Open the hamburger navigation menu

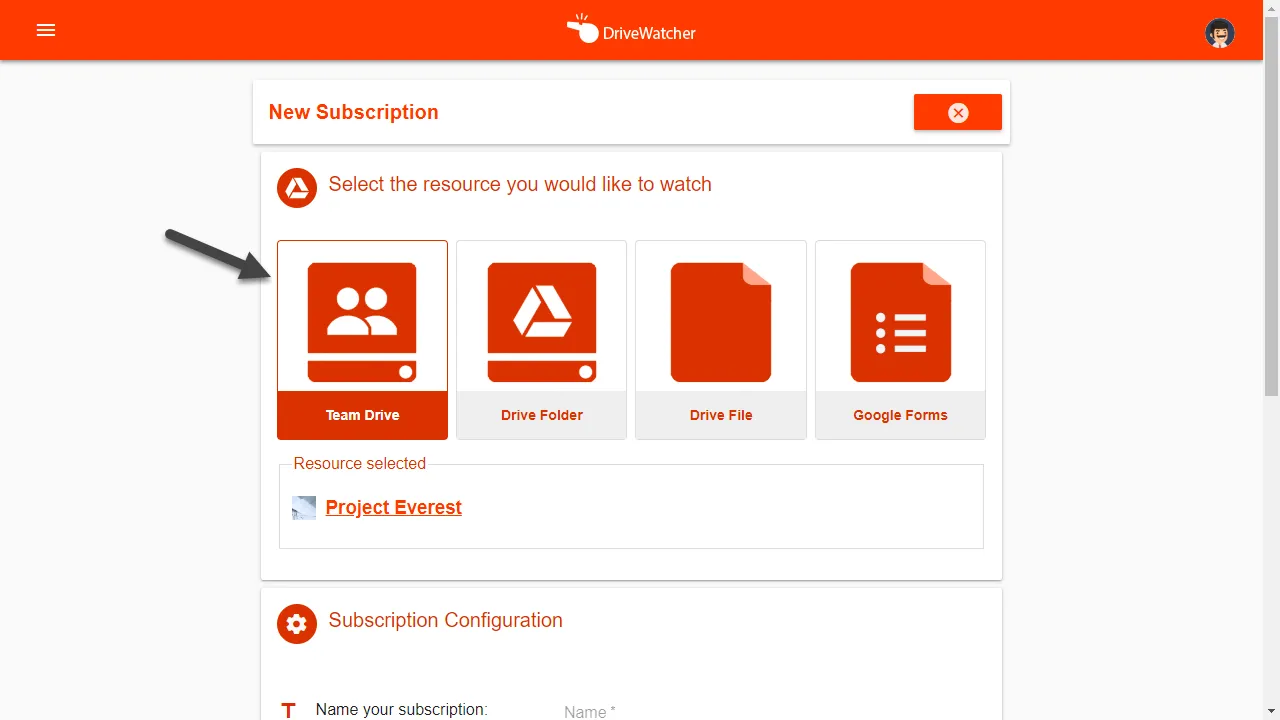click(46, 30)
